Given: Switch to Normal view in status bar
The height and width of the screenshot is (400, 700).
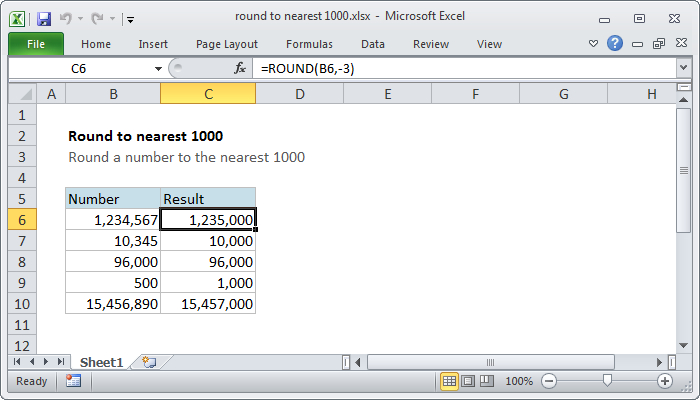Looking at the screenshot, I should tap(450, 381).
